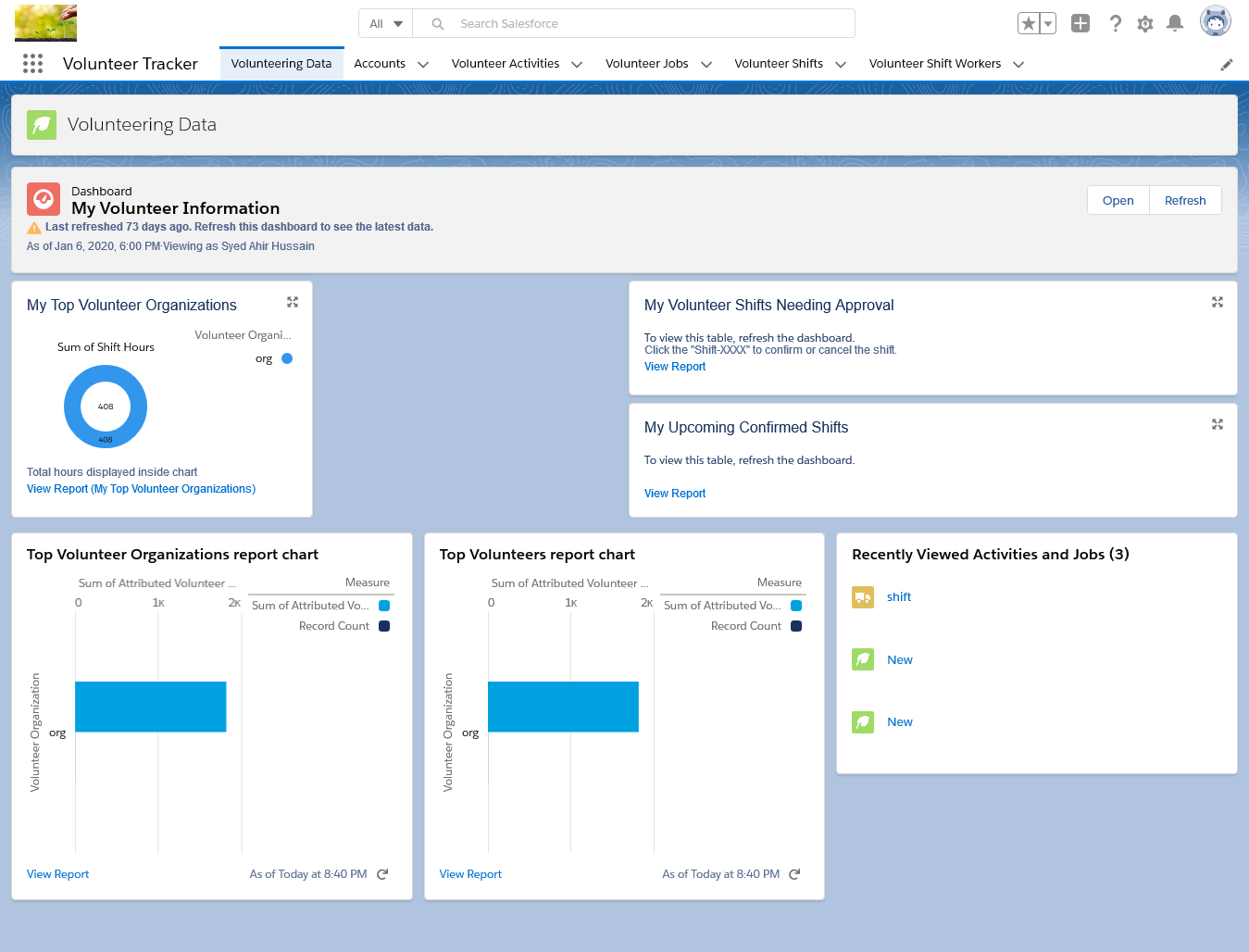
Task: Open View Report for My Upcoming Confirmed Shifts
Action: click(x=674, y=493)
